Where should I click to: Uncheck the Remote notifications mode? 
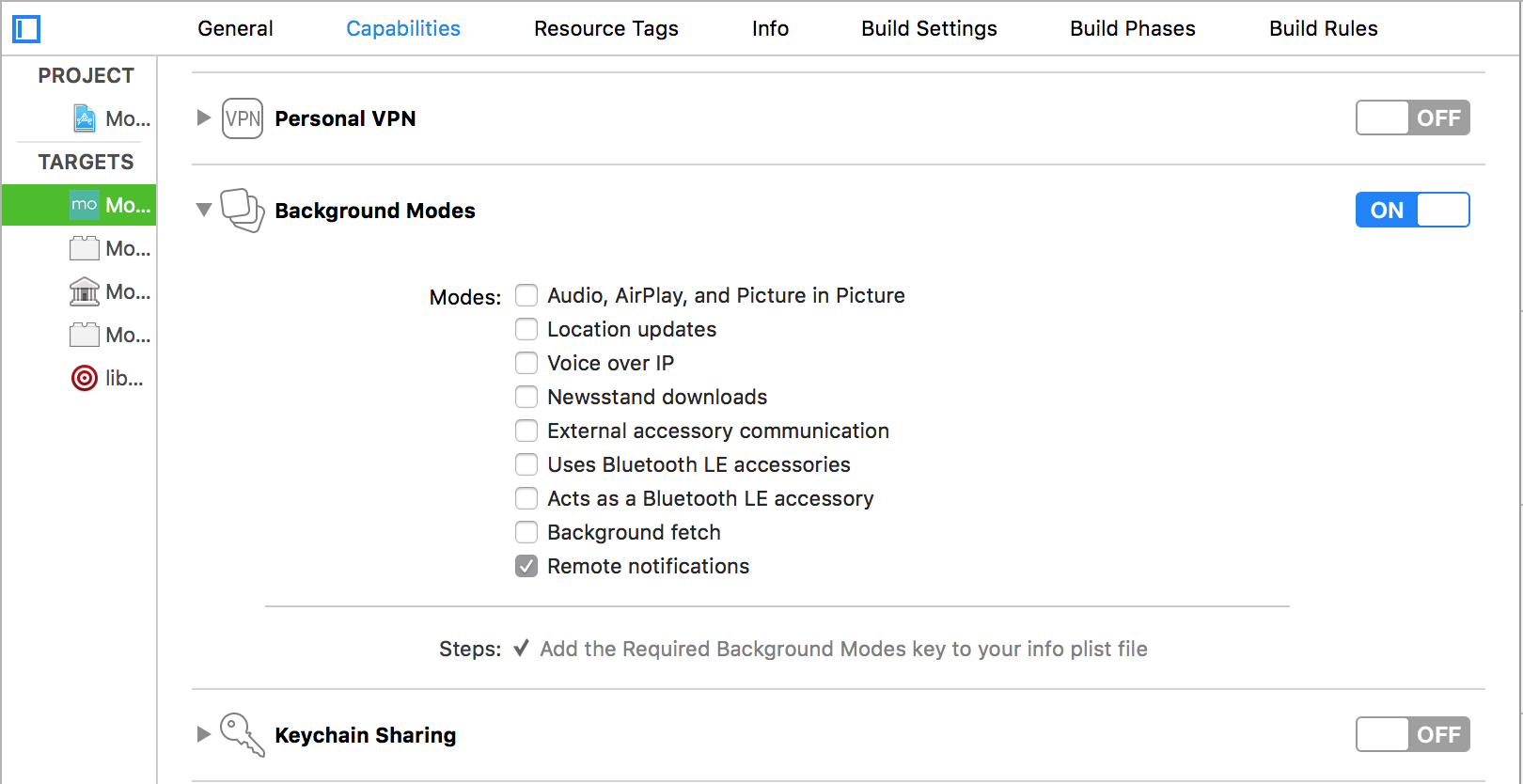point(526,567)
